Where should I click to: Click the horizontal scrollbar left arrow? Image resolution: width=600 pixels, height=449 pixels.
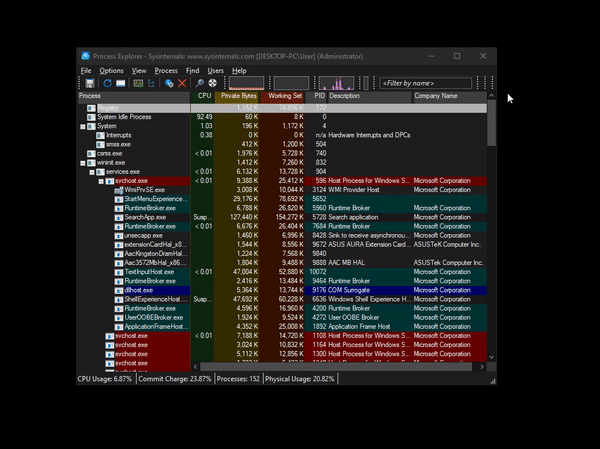(196, 367)
